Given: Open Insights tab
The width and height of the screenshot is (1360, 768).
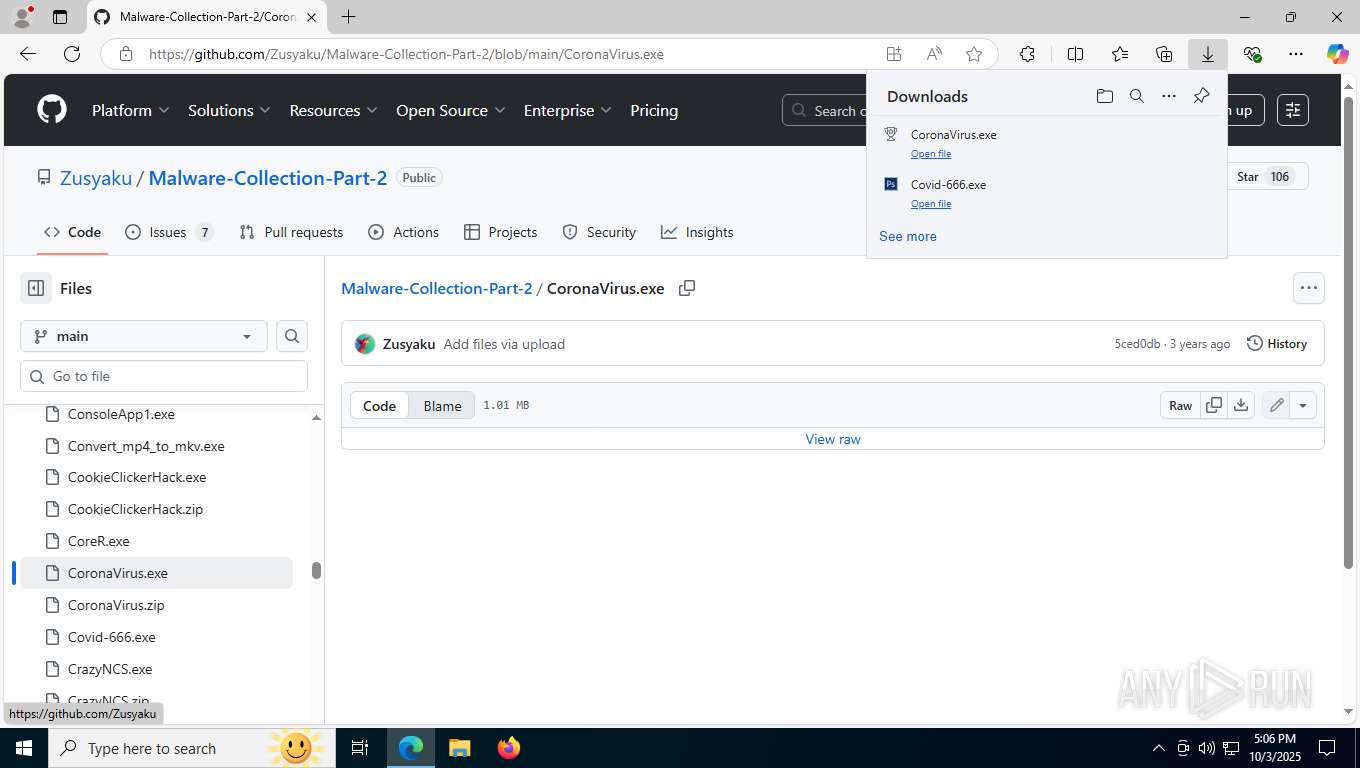Looking at the screenshot, I should click(x=697, y=232).
